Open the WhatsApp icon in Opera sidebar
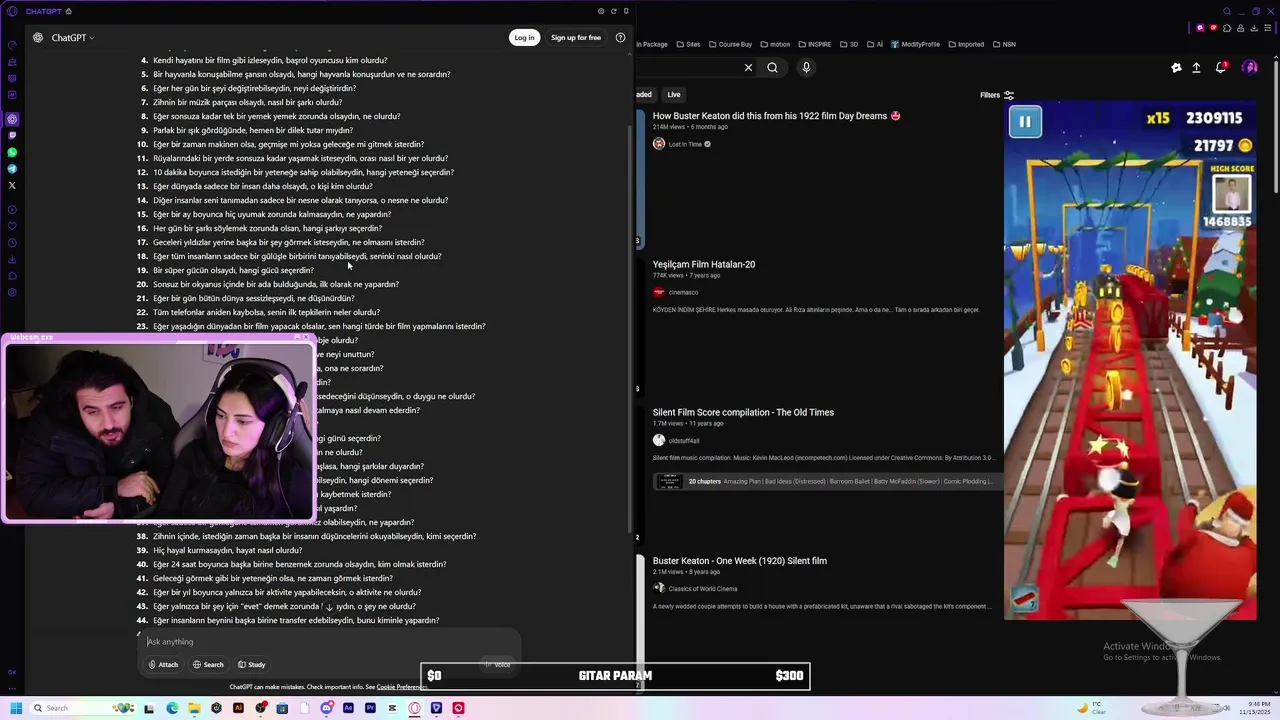The height and width of the screenshot is (720, 1280). [12, 153]
